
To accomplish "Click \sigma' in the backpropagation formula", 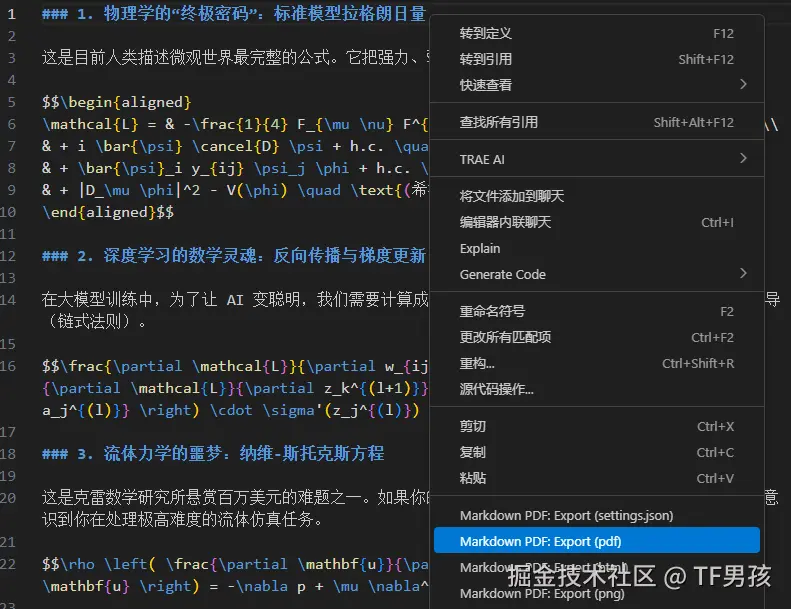I will 292,410.
